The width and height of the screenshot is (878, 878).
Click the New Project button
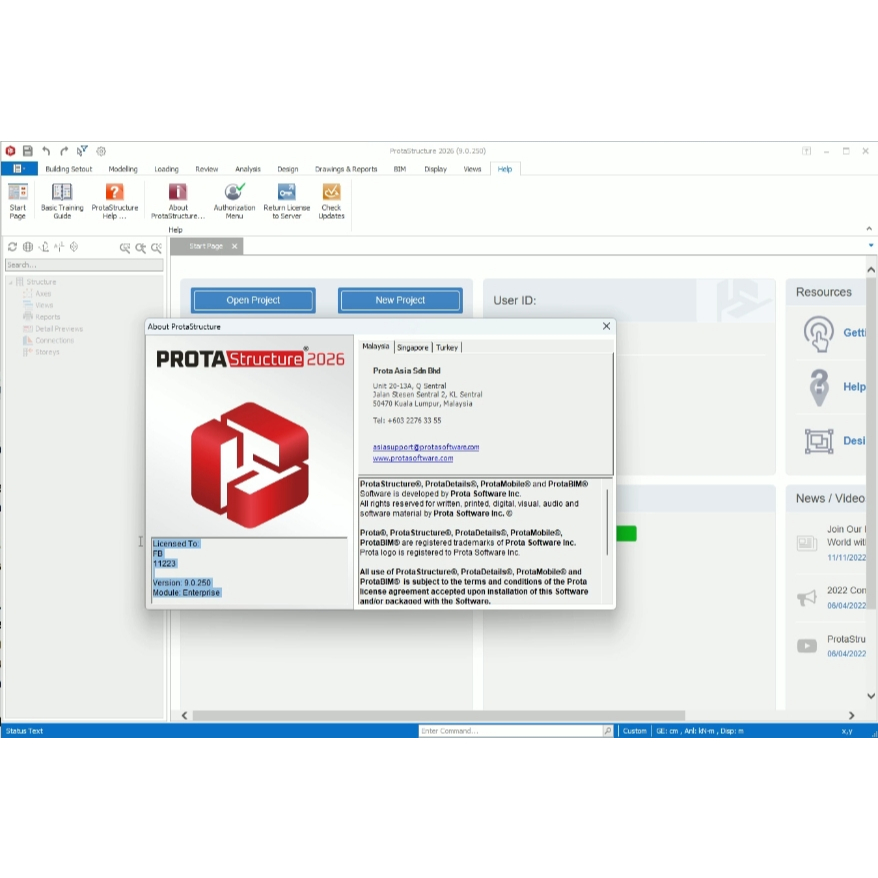(400, 300)
